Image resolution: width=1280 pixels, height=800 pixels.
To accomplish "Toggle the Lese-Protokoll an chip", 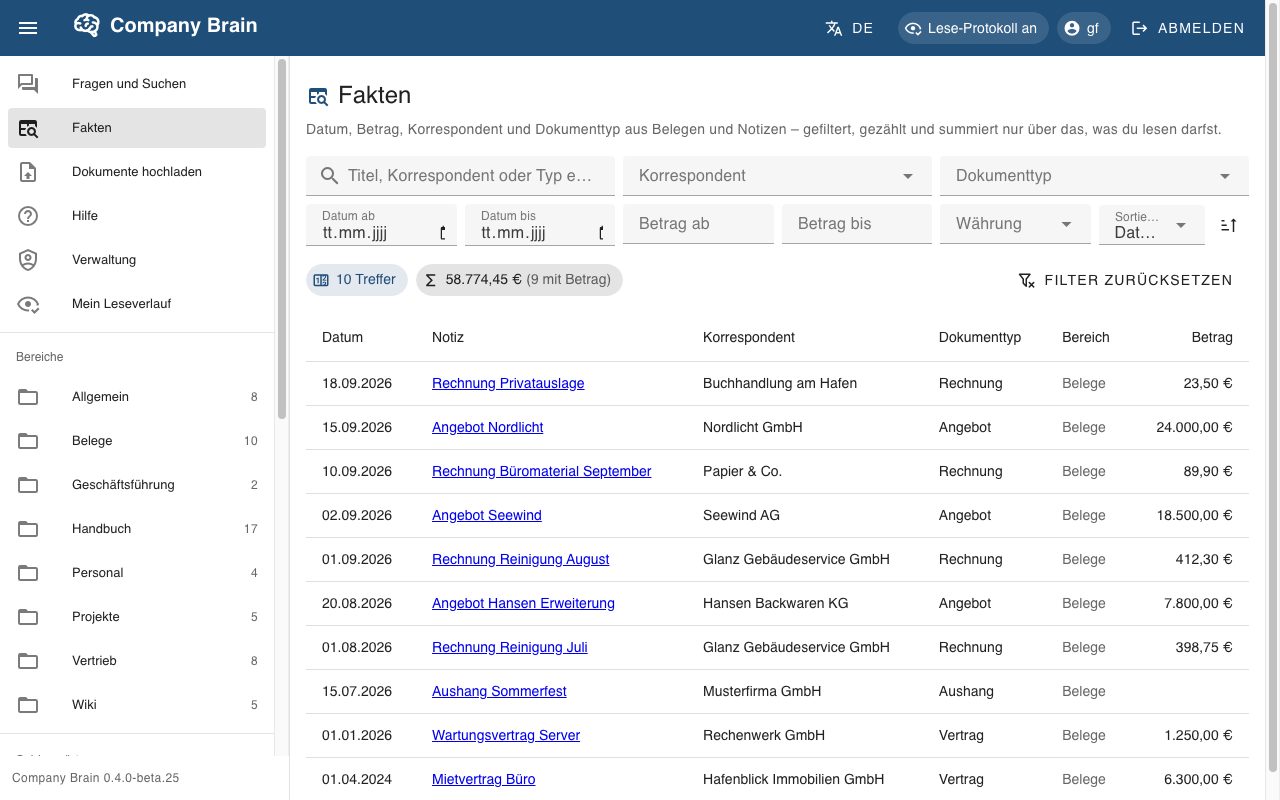I will [x=973, y=28].
